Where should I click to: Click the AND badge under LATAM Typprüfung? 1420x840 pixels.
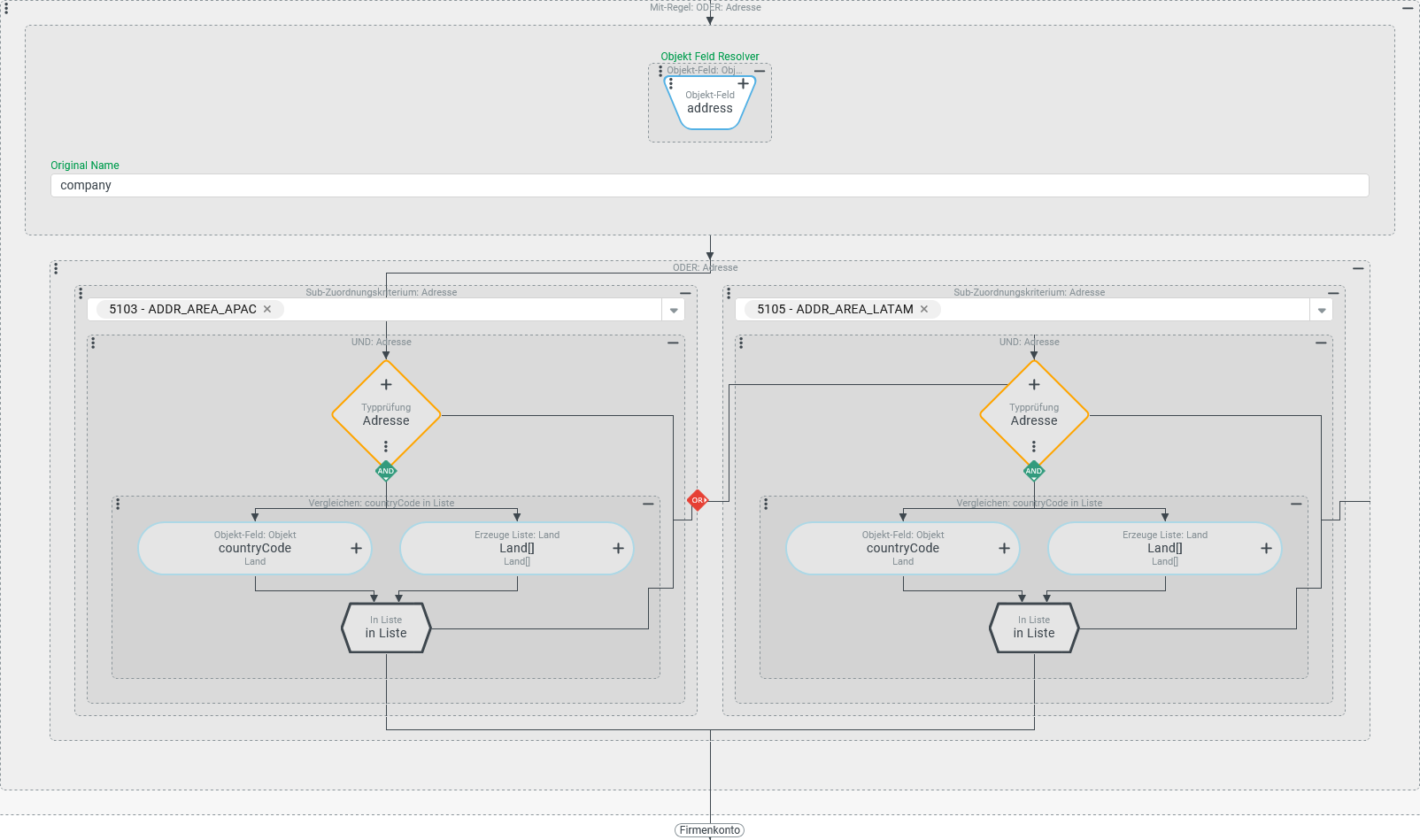[1034, 471]
